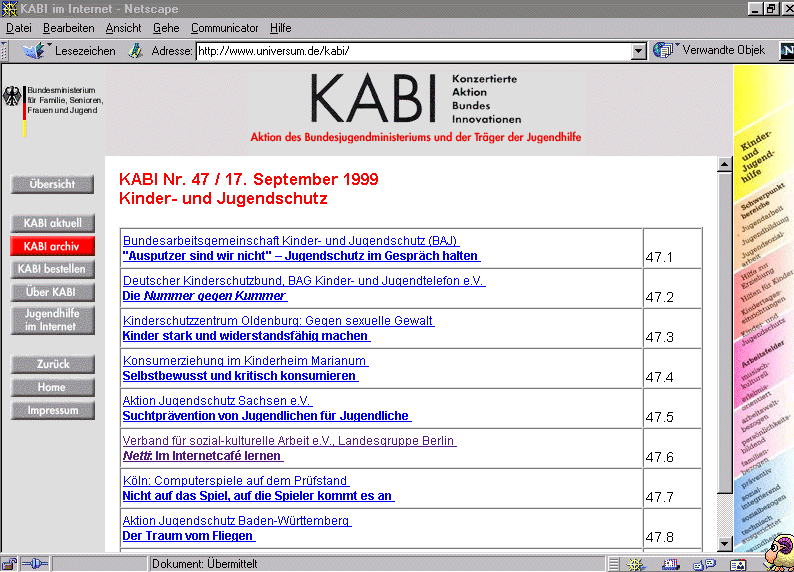Click the KABI aktuell sidebar button

52,223
